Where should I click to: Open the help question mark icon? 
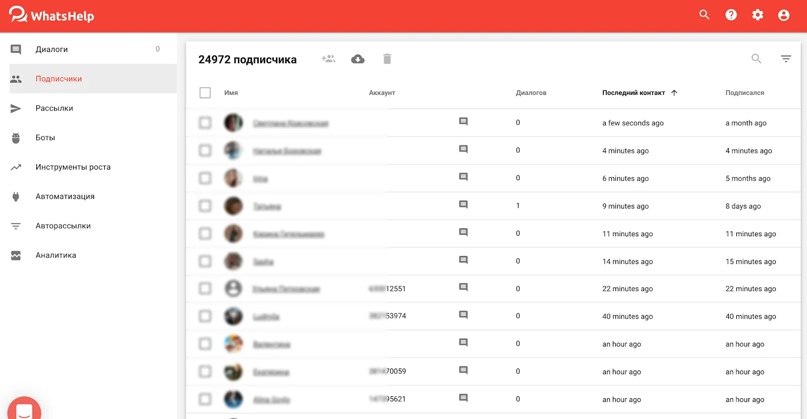click(x=731, y=15)
